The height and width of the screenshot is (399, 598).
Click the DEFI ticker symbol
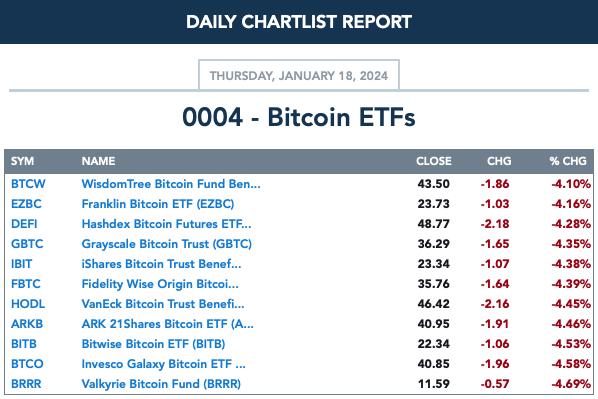point(24,224)
